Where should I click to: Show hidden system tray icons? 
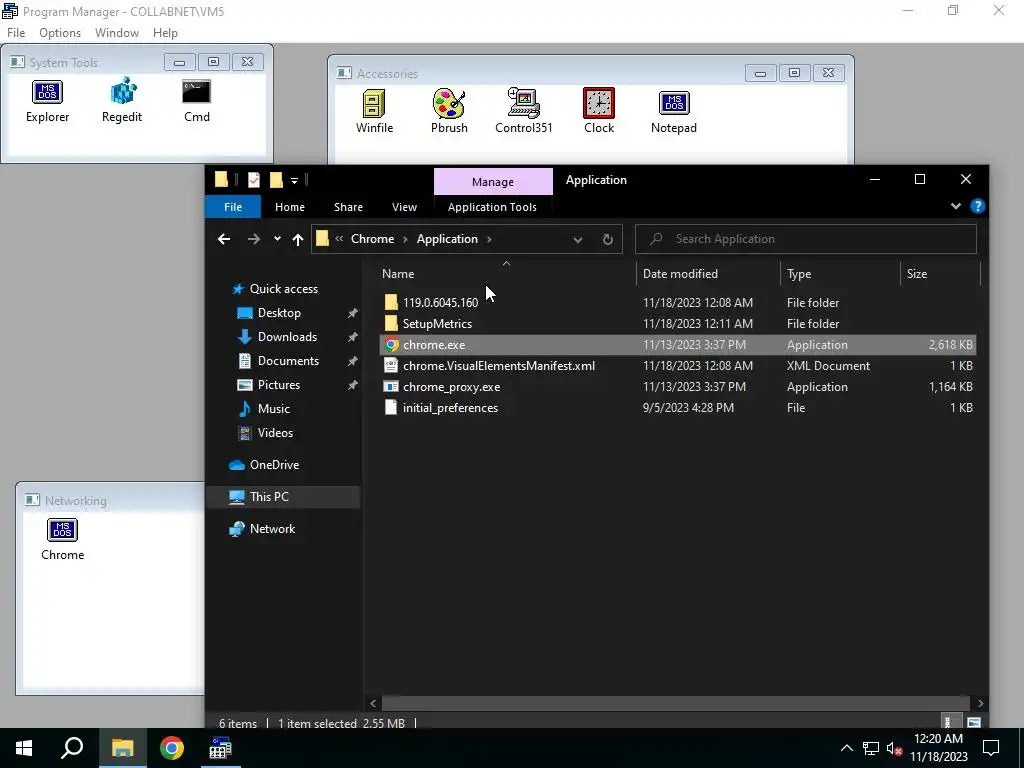pyautogui.click(x=846, y=748)
